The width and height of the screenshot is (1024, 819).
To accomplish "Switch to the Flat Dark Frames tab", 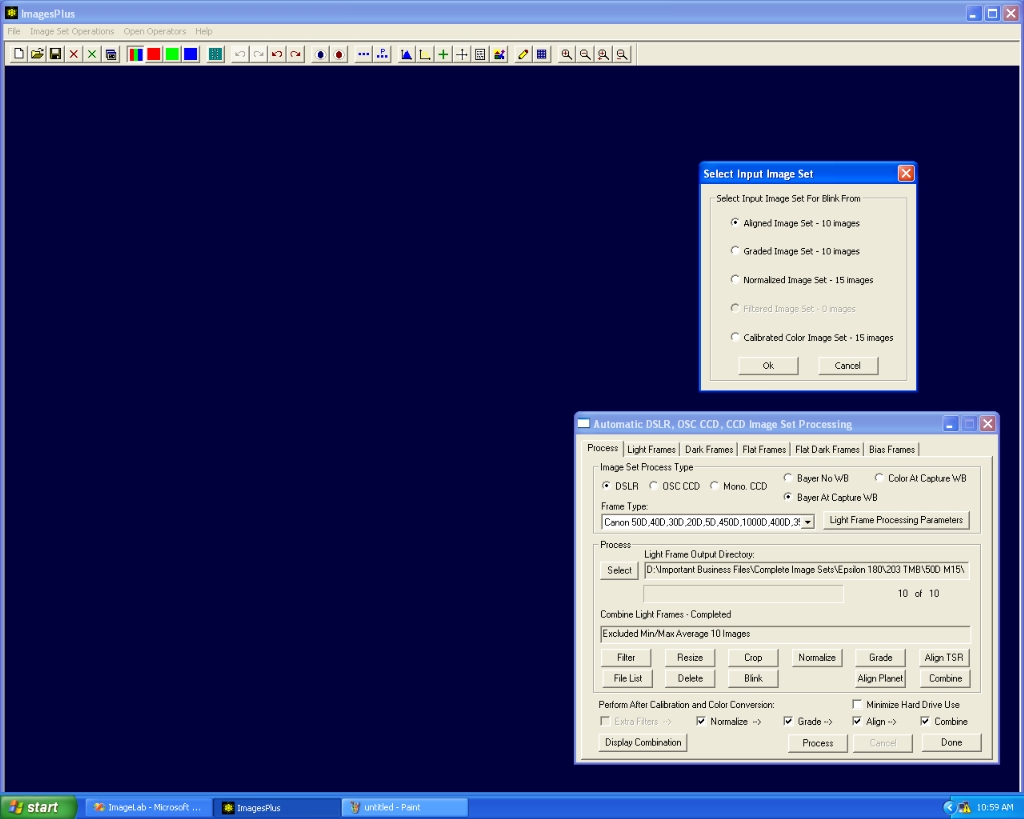I will coord(827,449).
